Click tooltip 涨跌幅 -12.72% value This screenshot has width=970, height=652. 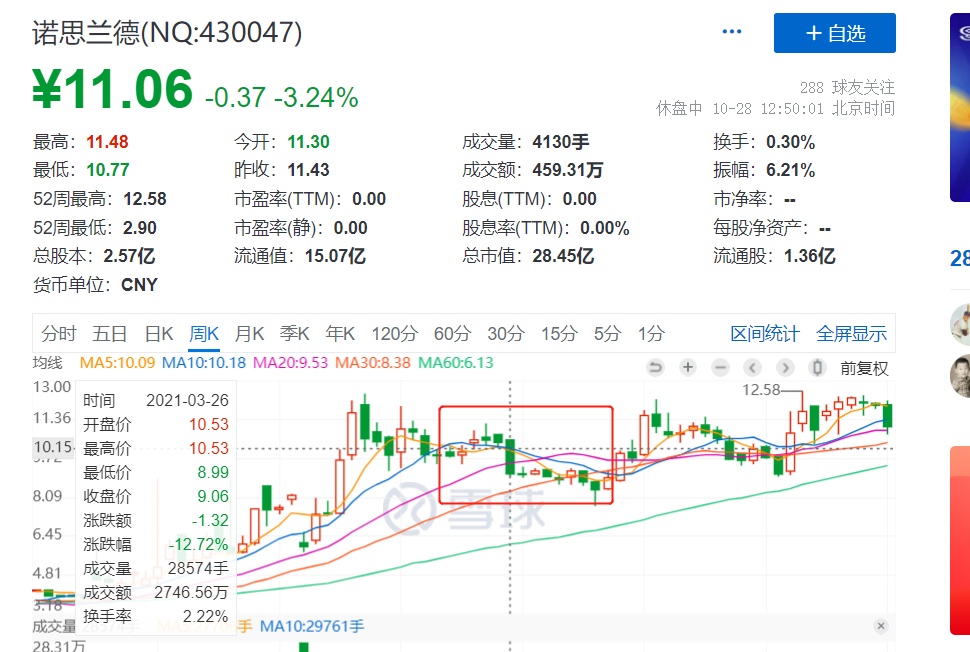coord(198,544)
